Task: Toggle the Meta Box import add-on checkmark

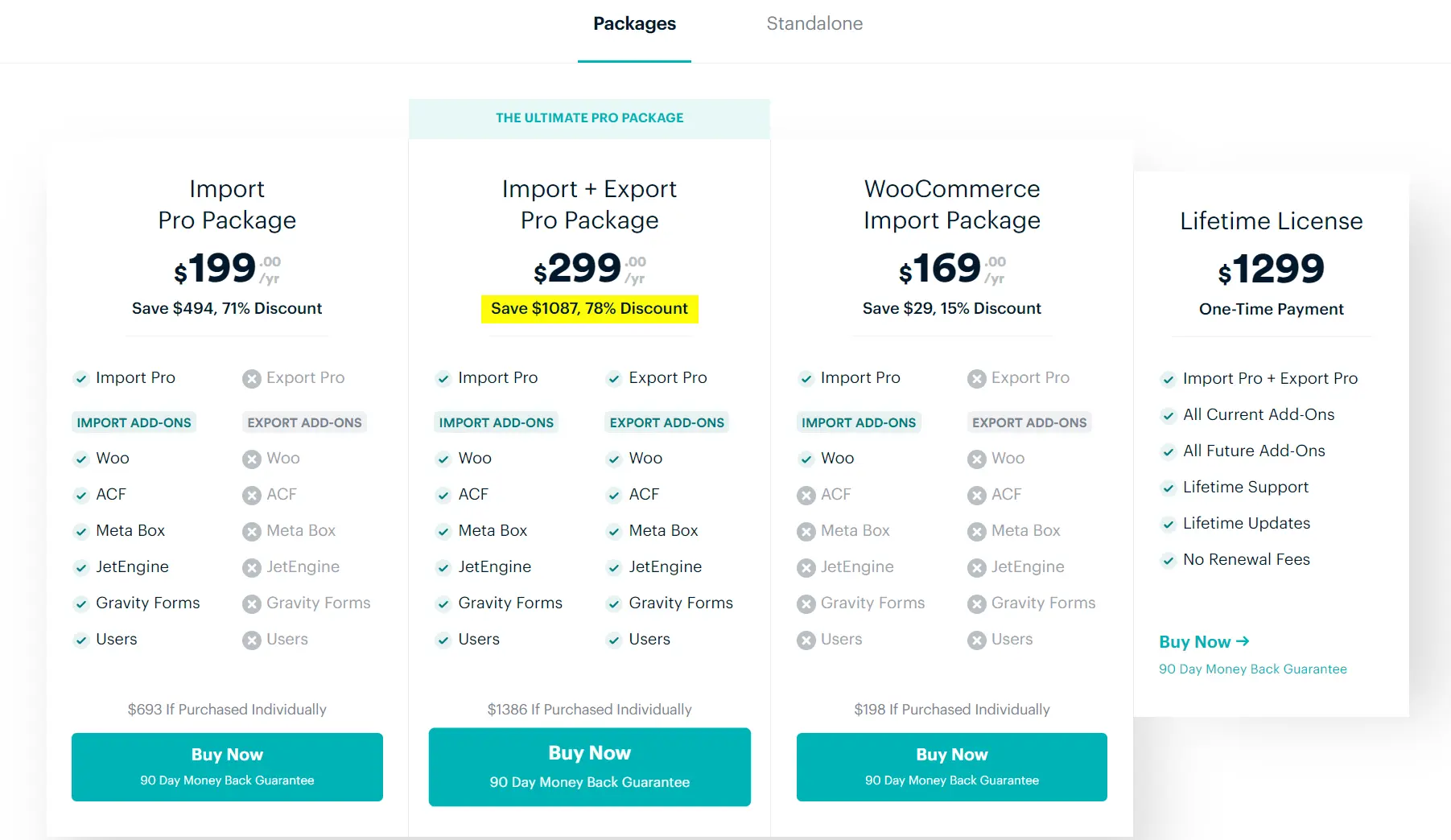Action: [x=81, y=531]
